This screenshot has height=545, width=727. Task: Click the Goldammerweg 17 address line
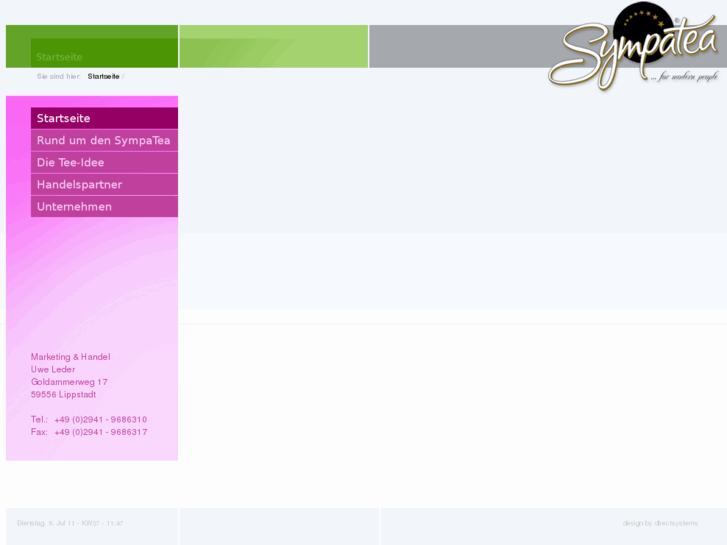coord(69,382)
